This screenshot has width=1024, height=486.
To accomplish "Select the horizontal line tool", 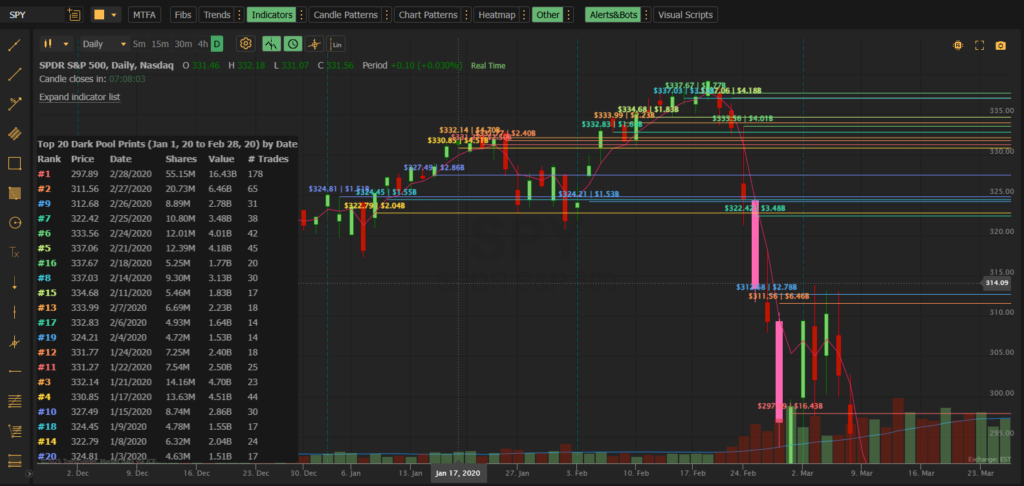I will pos(14,371).
